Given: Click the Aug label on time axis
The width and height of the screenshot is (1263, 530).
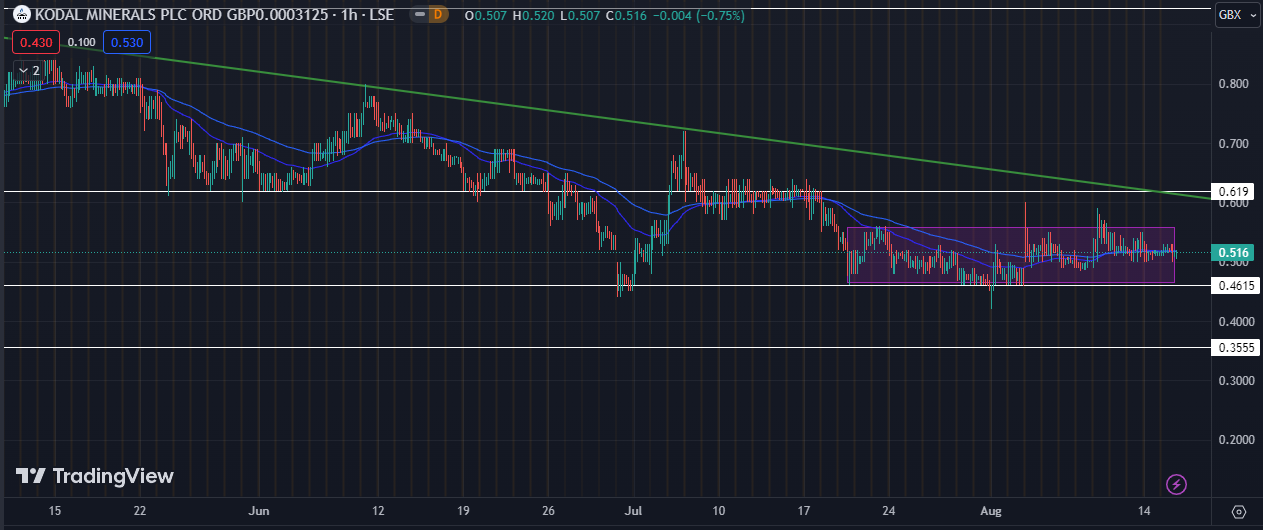Looking at the screenshot, I should (x=991, y=511).
